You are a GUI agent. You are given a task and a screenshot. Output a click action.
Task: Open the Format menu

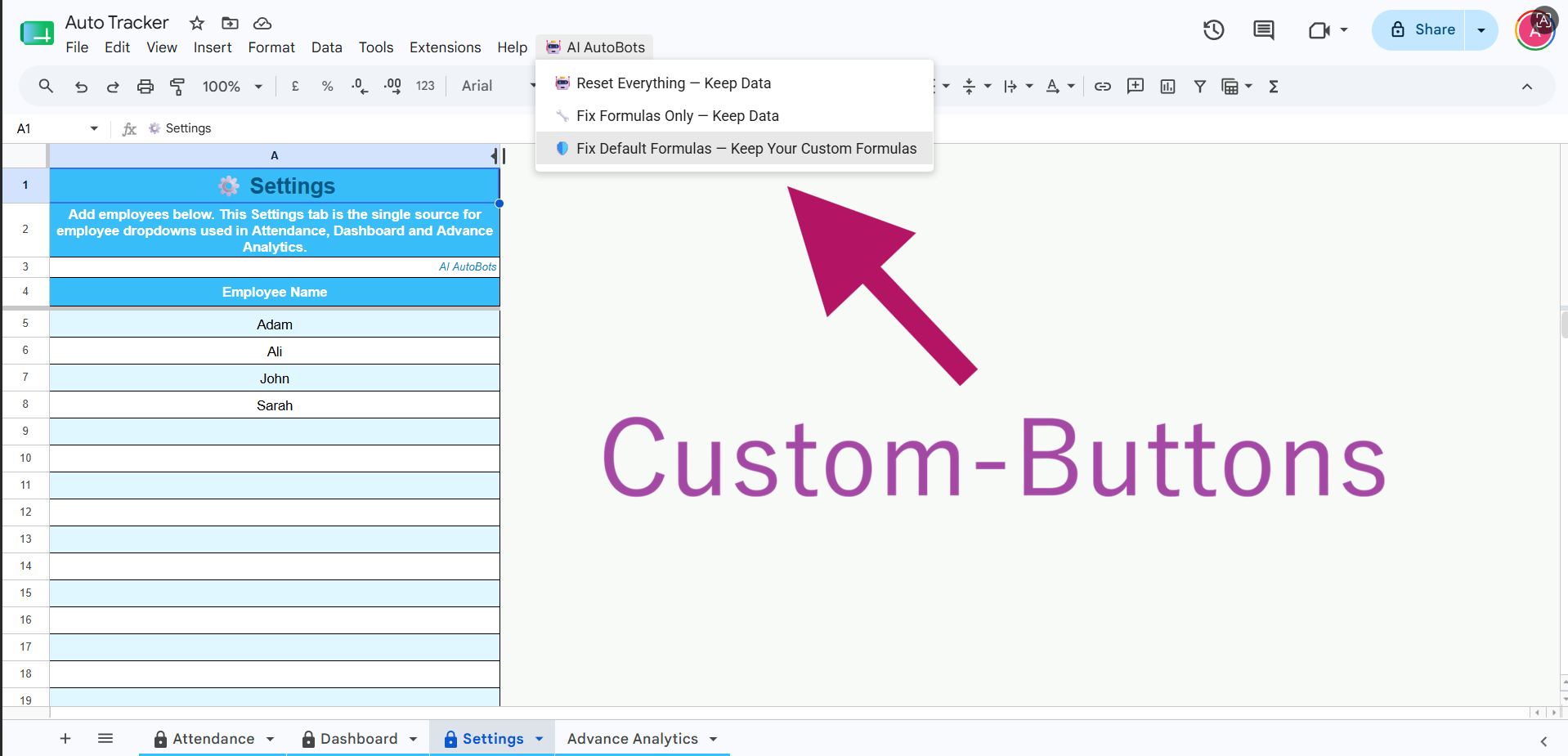[271, 47]
